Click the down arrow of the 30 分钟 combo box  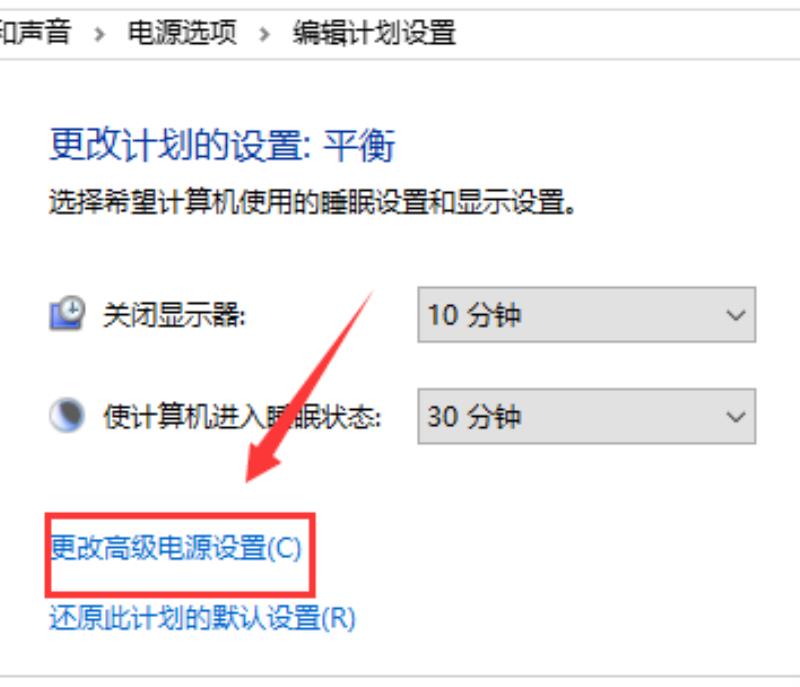pyautogui.click(x=736, y=417)
